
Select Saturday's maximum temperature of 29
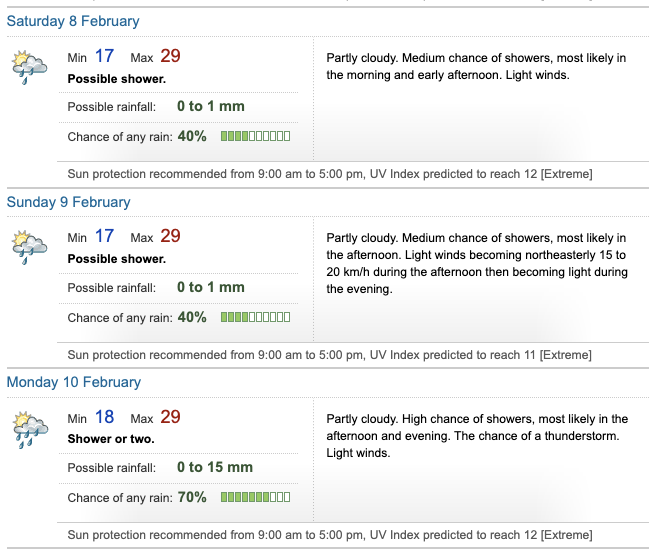click(x=170, y=56)
